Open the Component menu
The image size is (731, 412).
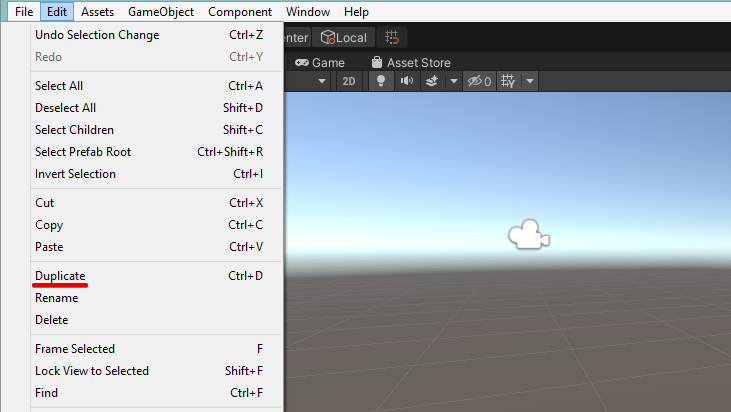coord(240,12)
